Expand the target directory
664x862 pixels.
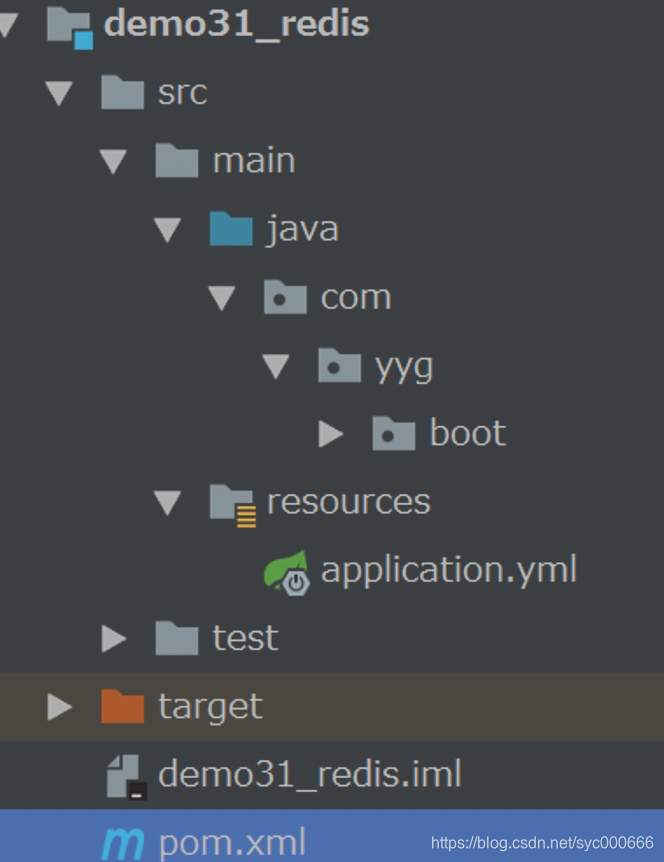tap(58, 705)
